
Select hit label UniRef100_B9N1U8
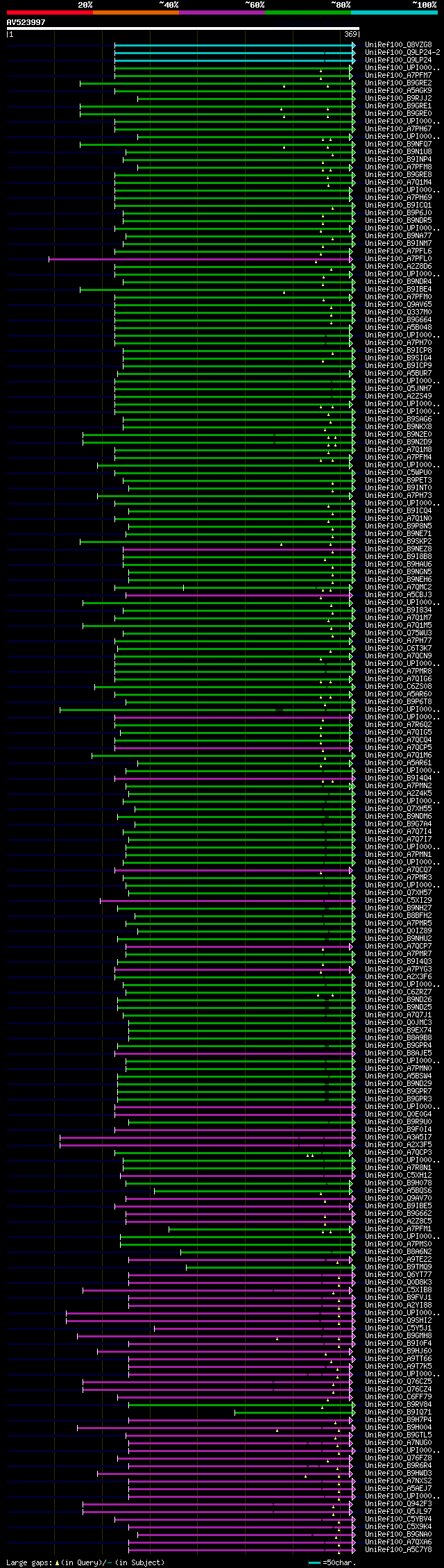(398, 152)
